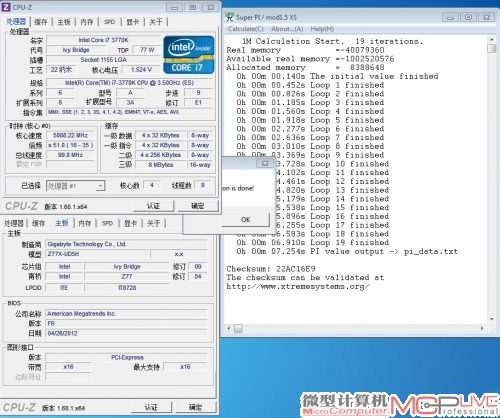The image size is (500, 418).
Task: Click the 1.524 V core voltage value
Action: click(x=141, y=70)
